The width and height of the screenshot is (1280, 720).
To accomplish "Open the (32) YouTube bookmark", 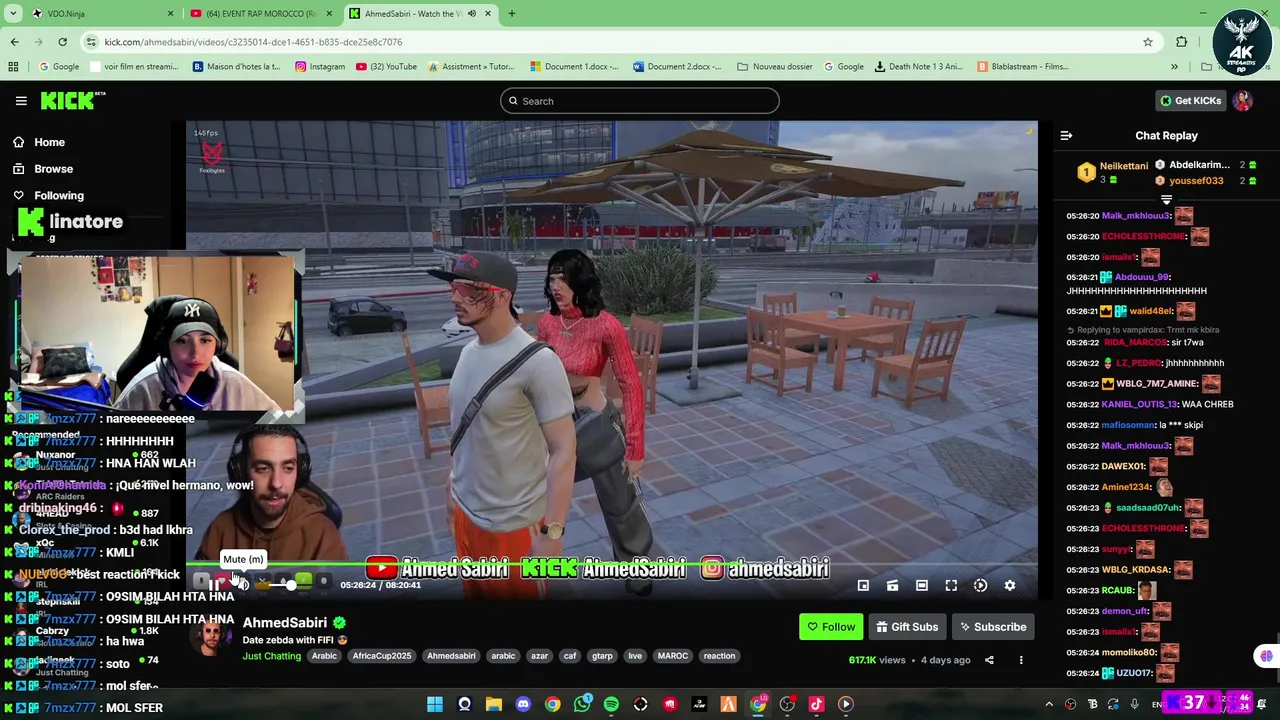I will click(x=385, y=67).
